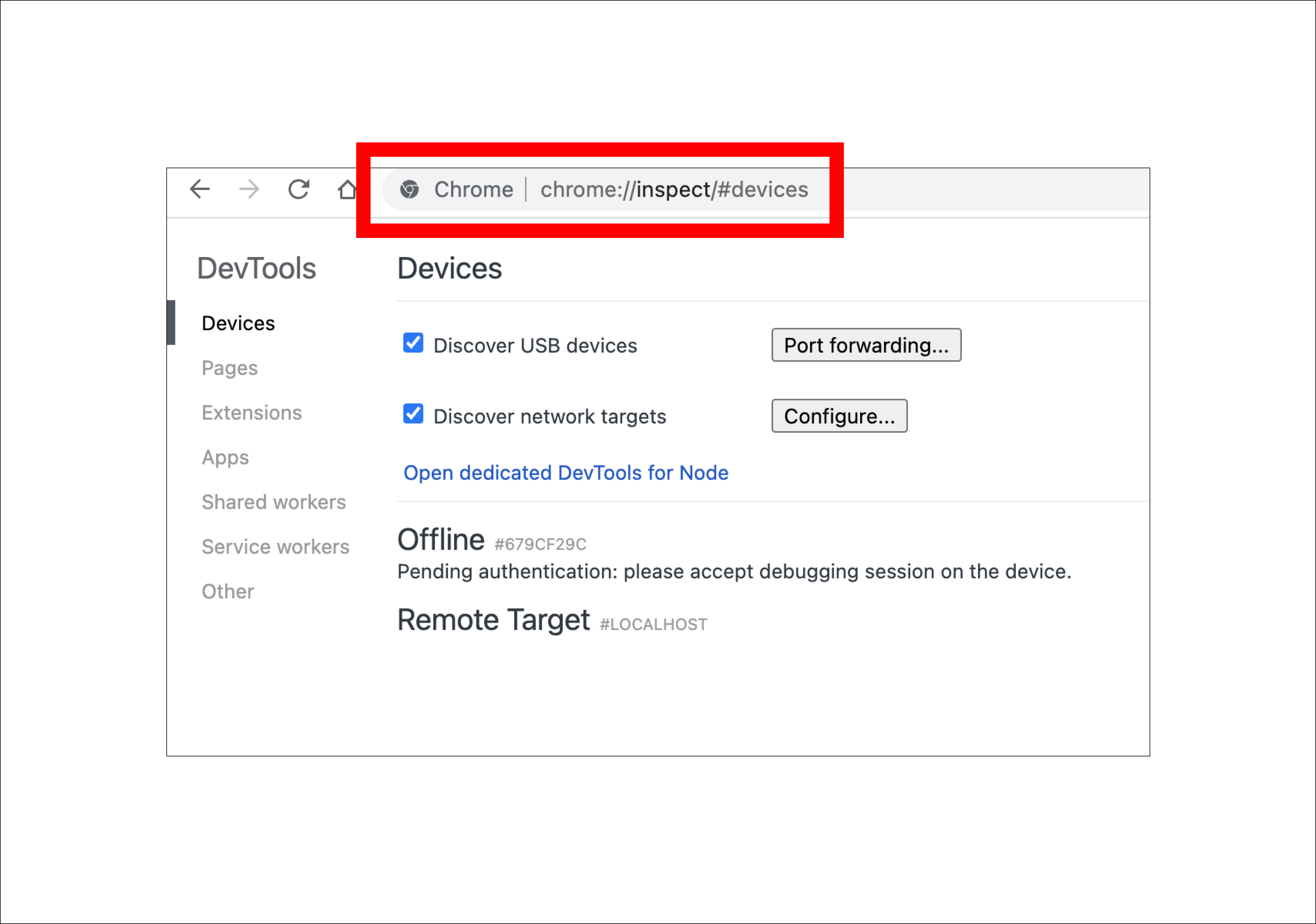This screenshot has height=924, width=1316.
Task: Open the Other section
Action: [x=228, y=591]
